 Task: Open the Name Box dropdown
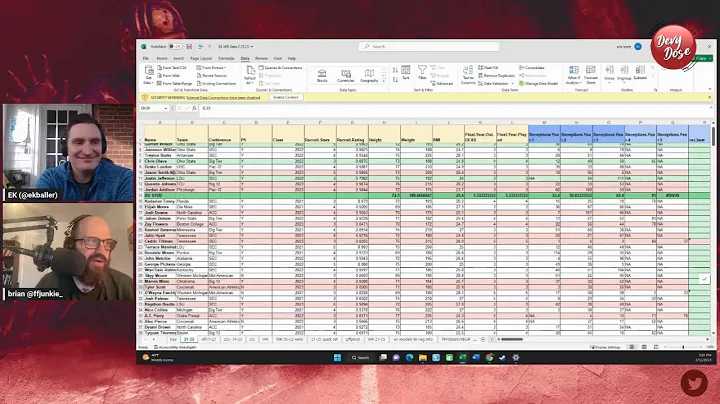click(165, 108)
